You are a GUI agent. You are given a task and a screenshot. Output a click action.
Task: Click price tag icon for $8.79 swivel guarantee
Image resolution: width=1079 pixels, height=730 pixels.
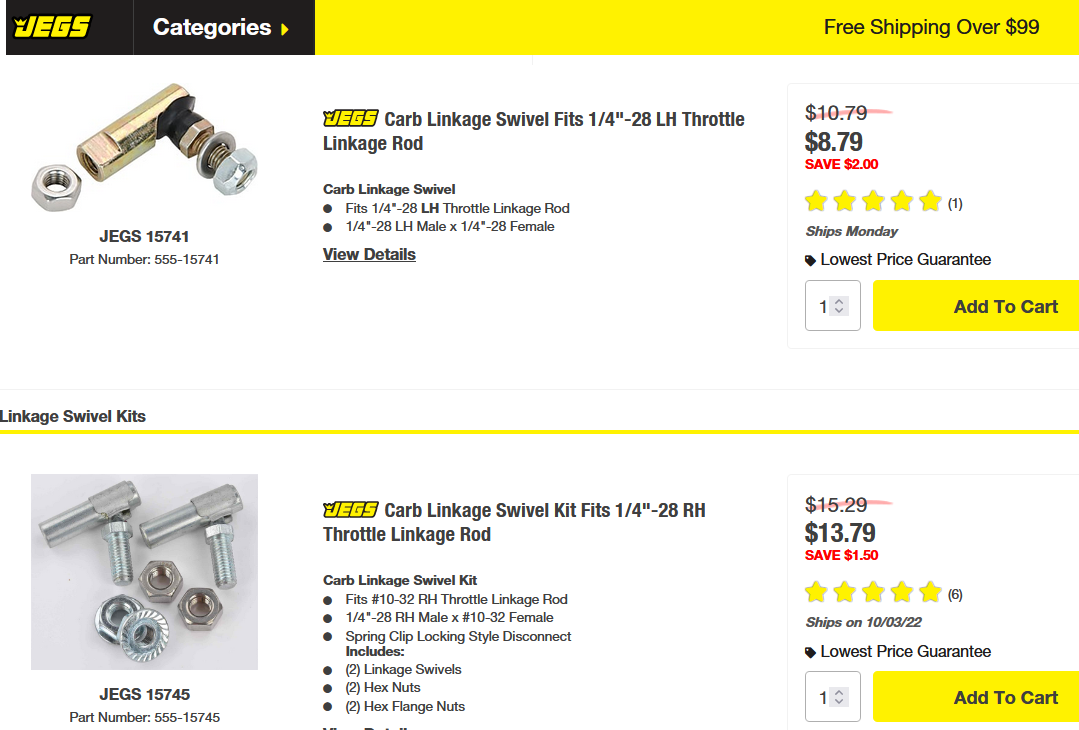(x=810, y=260)
